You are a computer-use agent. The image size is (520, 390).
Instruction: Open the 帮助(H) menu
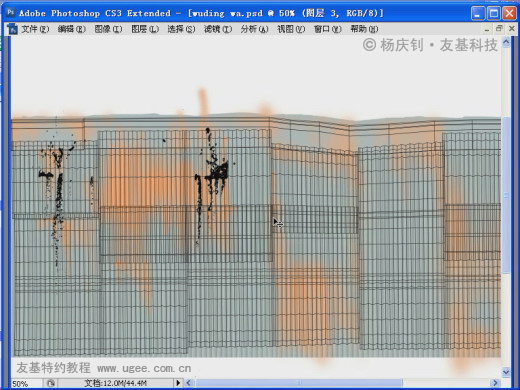(364, 29)
